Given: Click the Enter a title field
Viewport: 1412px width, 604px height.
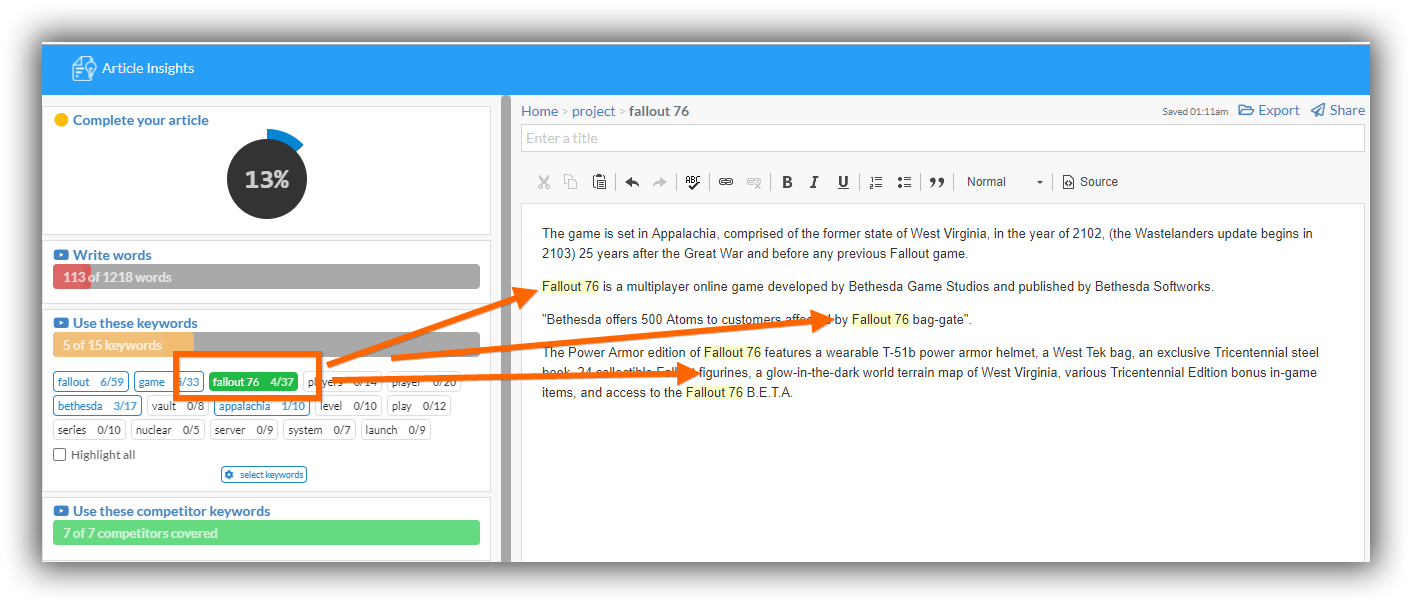Looking at the screenshot, I should (942, 138).
